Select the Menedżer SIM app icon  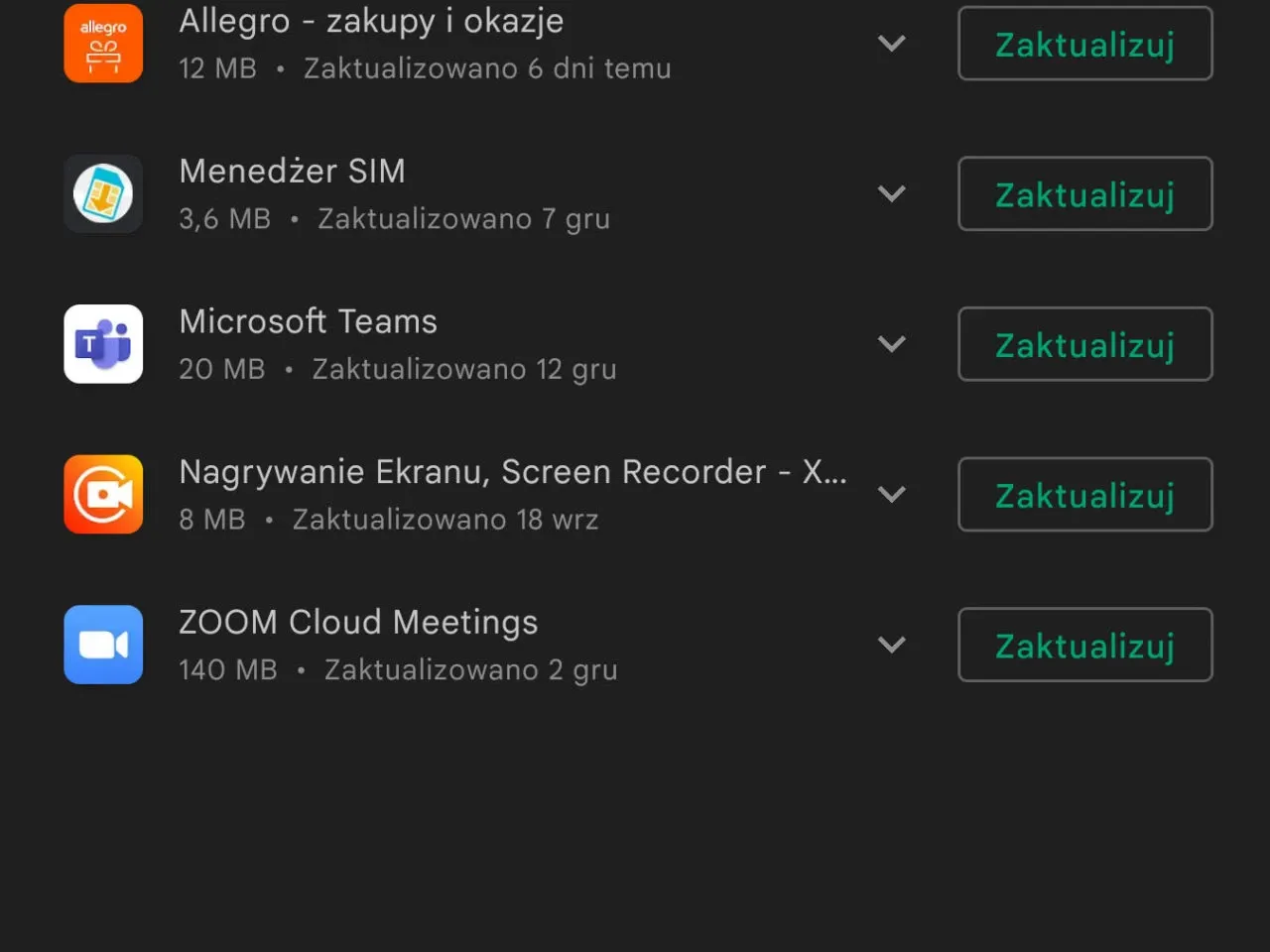(103, 194)
